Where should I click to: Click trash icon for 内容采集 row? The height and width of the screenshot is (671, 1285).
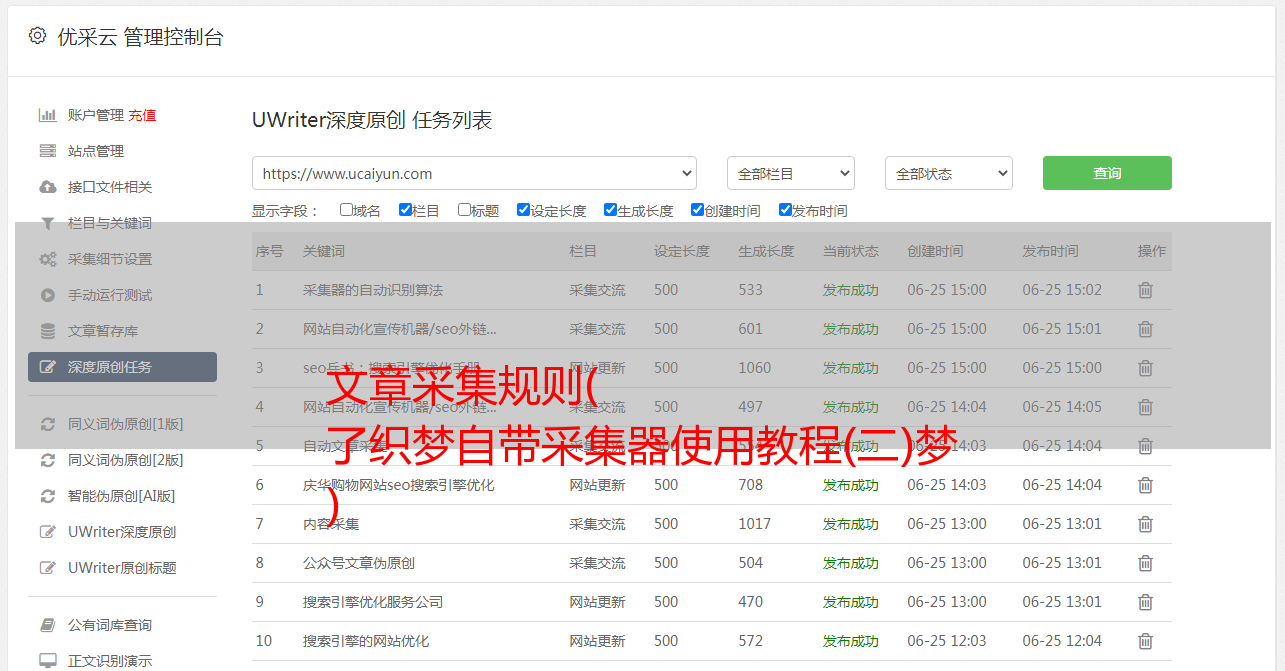coord(1145,524)
